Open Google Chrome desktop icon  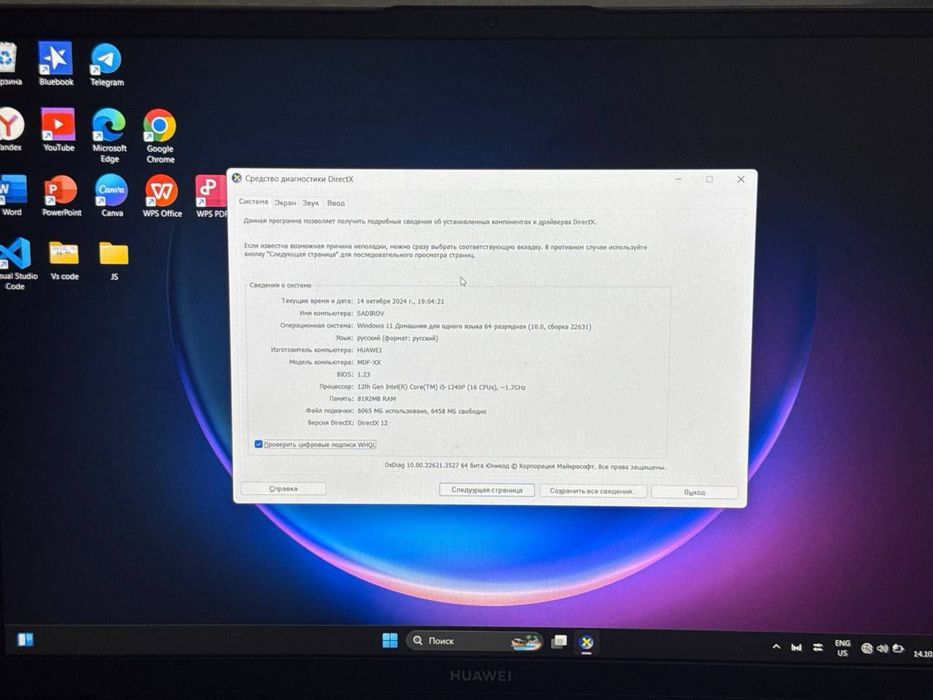point(160,136)
